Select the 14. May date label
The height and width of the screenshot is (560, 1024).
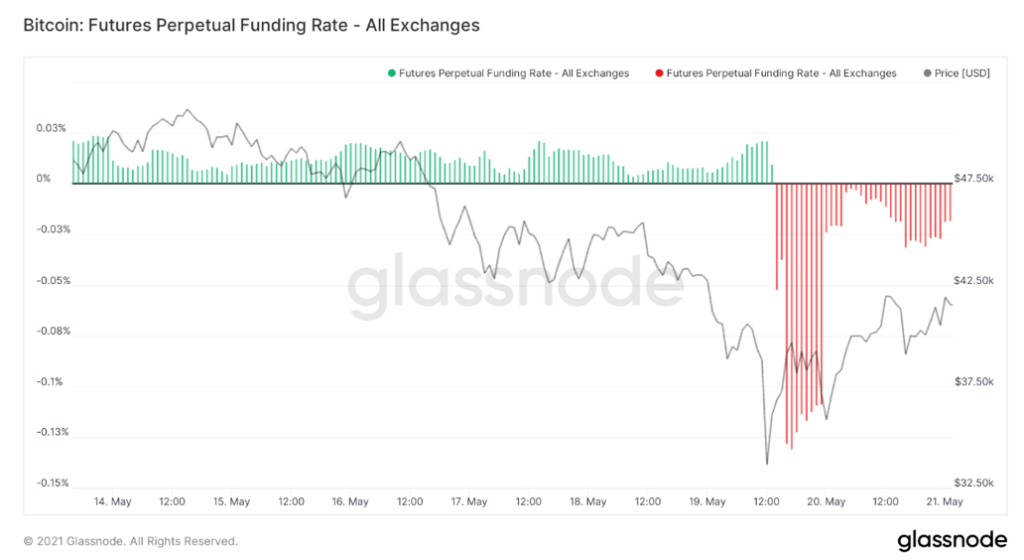[113, 502]
